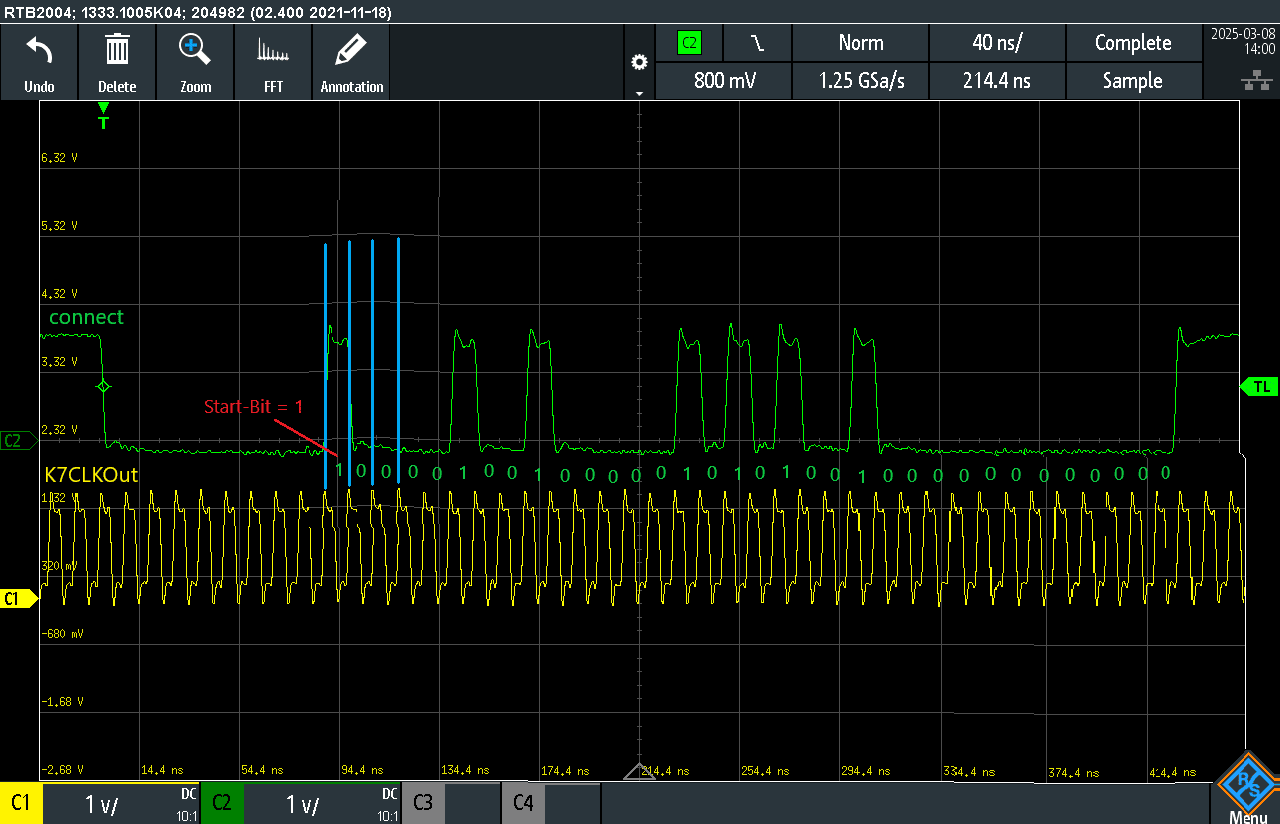Click the K7CLKOut waveform label
This screenshot has width=1280, height=824.
(92, 474)
